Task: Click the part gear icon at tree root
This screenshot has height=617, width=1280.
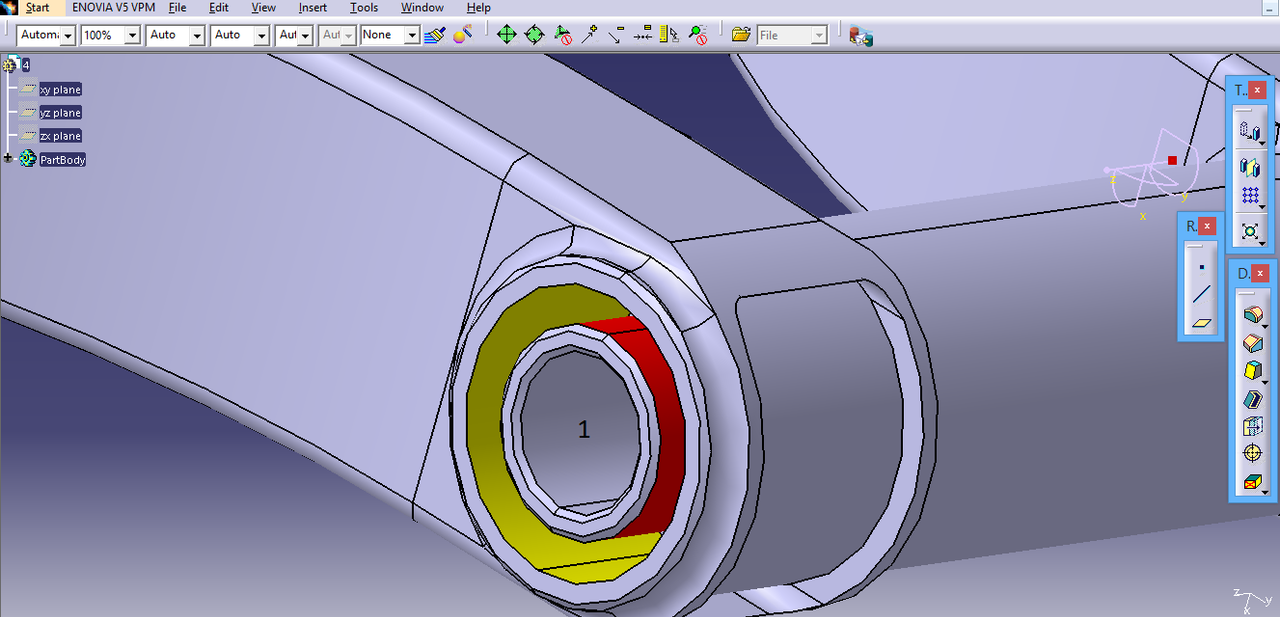Action: 11,65
